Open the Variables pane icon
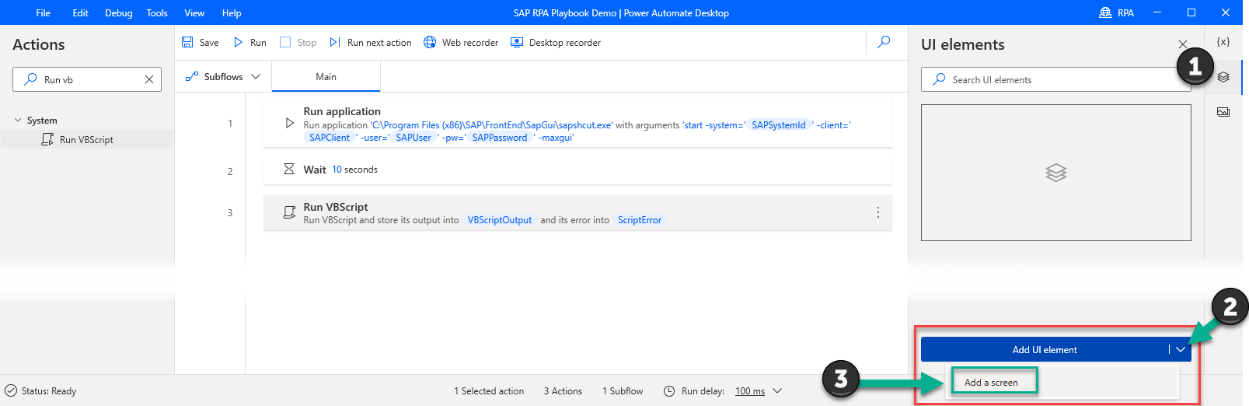The height and width of the screenshot is (406, 1249). tap(1223, 41)
